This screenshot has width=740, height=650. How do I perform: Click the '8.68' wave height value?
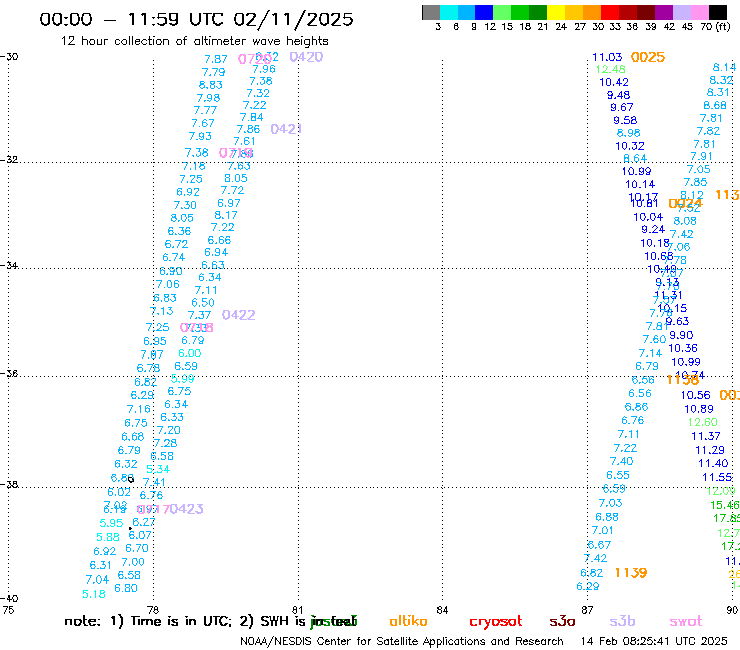point(715,105)
